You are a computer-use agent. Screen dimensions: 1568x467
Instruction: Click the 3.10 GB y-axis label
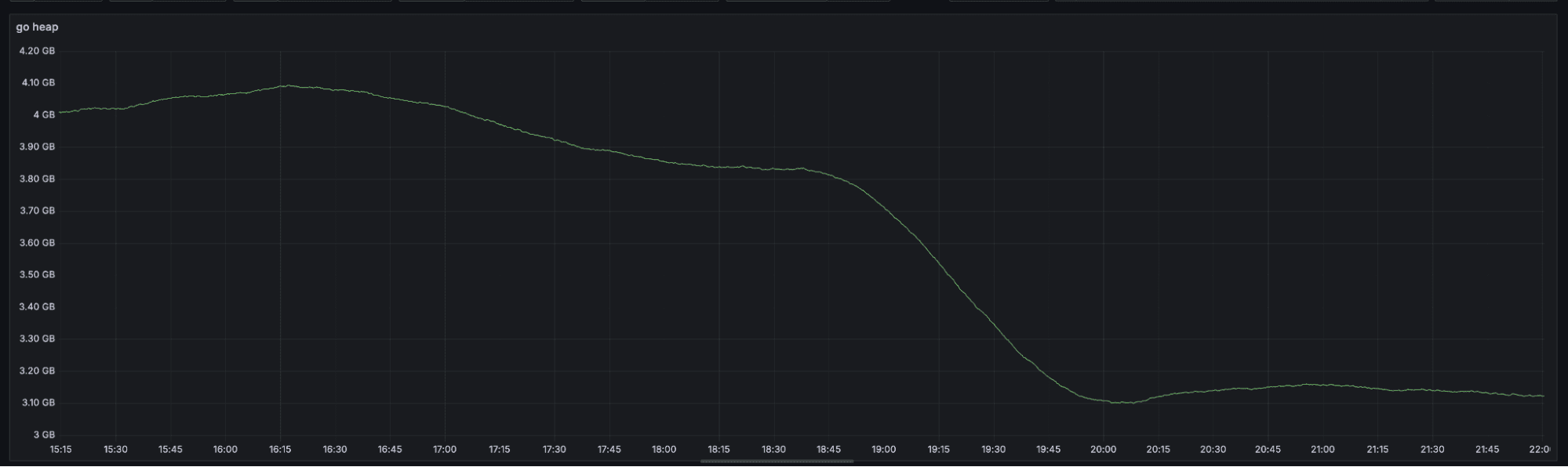[37, 403]
